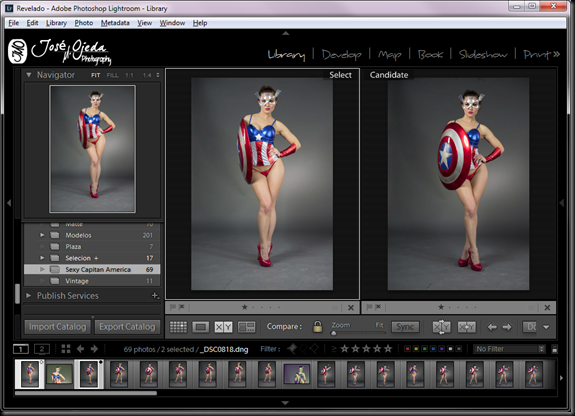575x416 pixels.
Task: Click the Done button in toolbar
Action: (x=530, y=326)
